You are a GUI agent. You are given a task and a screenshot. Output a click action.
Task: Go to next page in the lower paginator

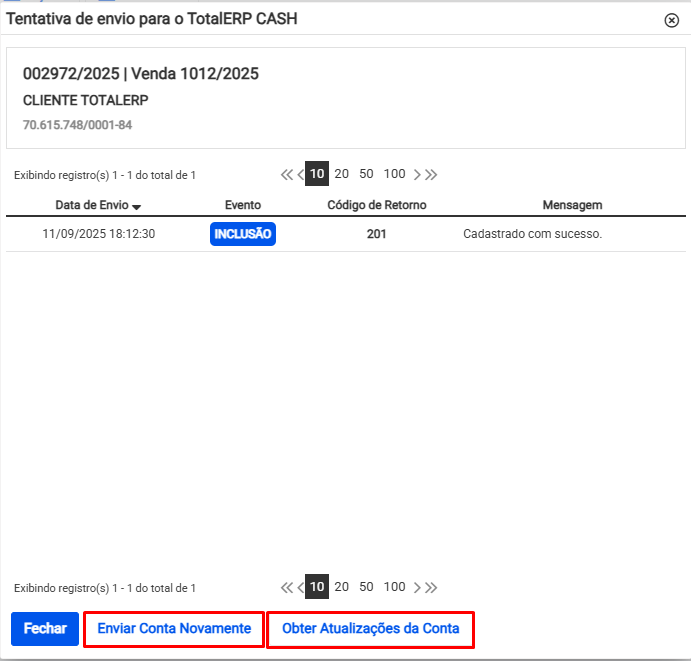(418, 588)
